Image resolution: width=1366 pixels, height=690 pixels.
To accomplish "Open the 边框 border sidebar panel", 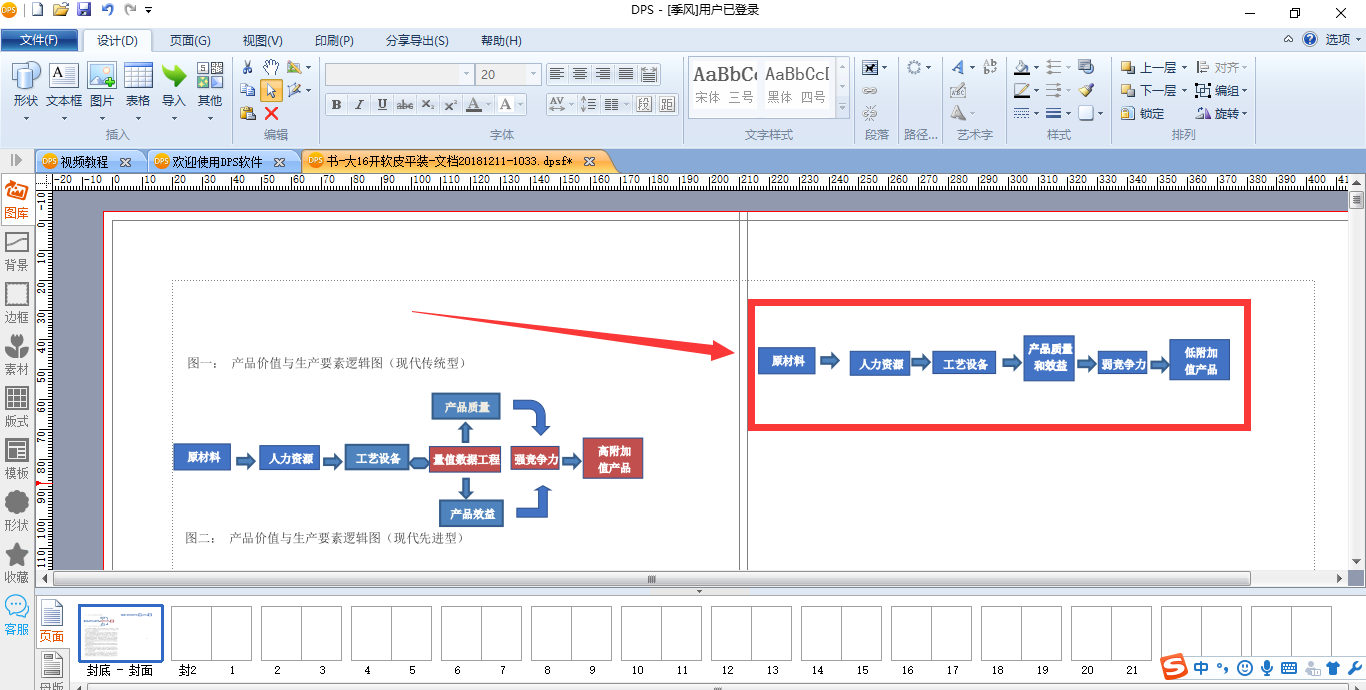I will (16, 303).
